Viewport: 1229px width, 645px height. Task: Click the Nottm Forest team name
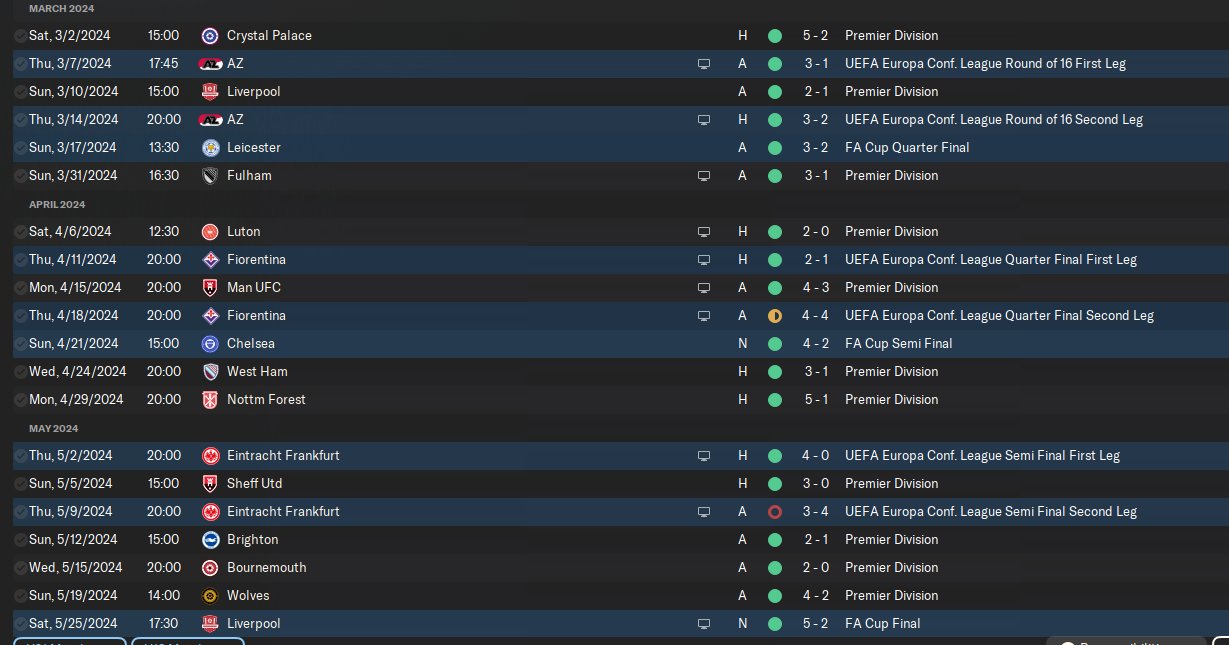pyautogui.click(x=266, y=400)
